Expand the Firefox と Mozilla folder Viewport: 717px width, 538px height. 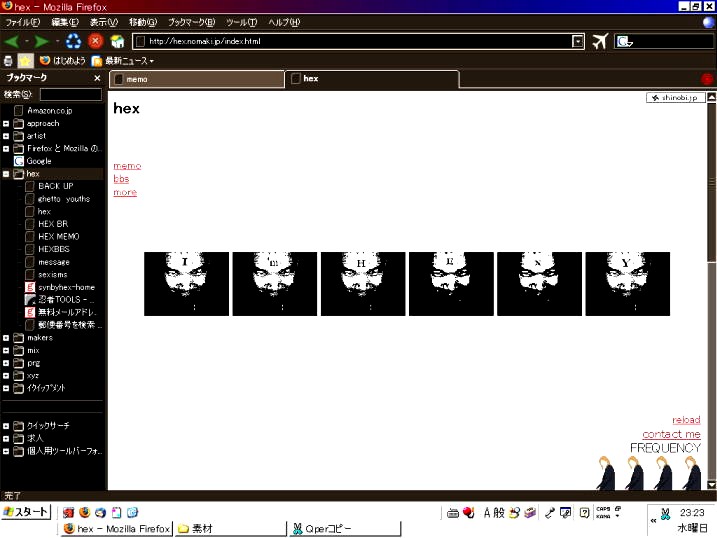tap(6, 149)
